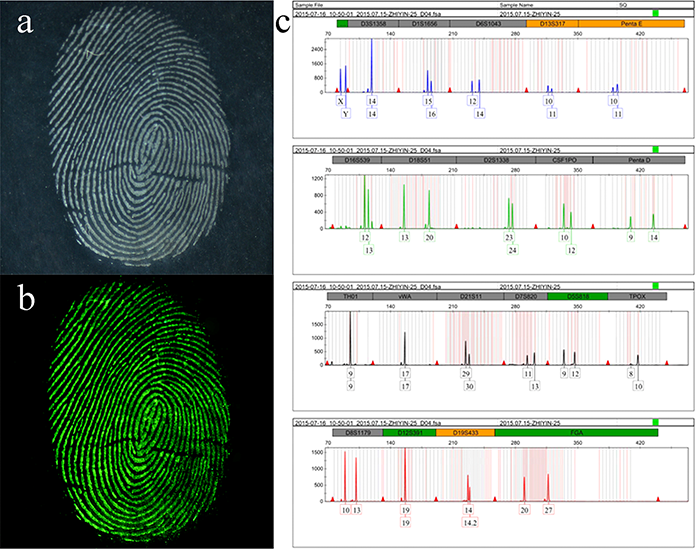Click allele label 23 under D2S1338

pyautogui.click(x=509, y=237)
